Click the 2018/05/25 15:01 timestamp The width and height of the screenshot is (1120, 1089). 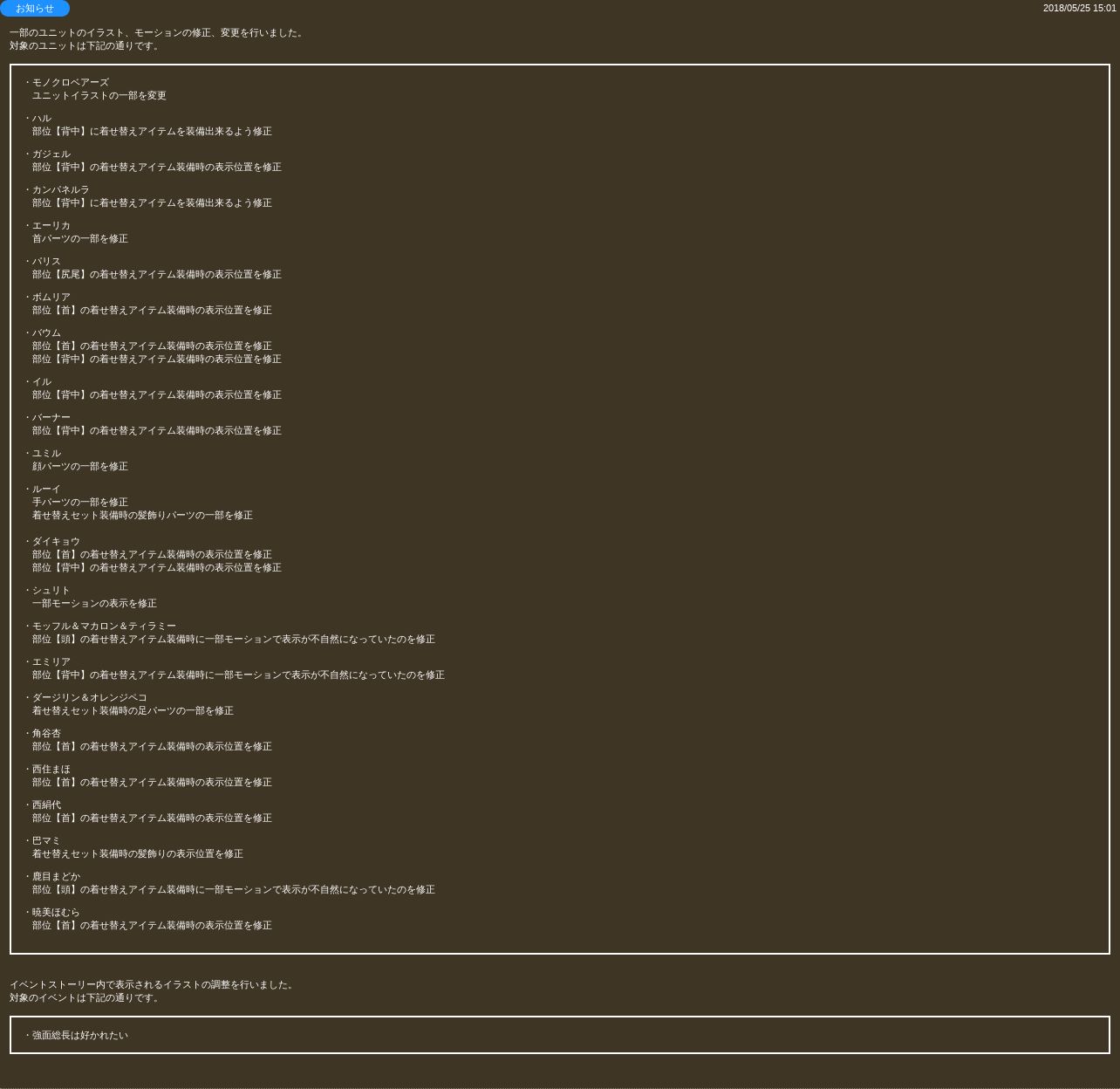pyautogui.click(x=1079, y=8)
